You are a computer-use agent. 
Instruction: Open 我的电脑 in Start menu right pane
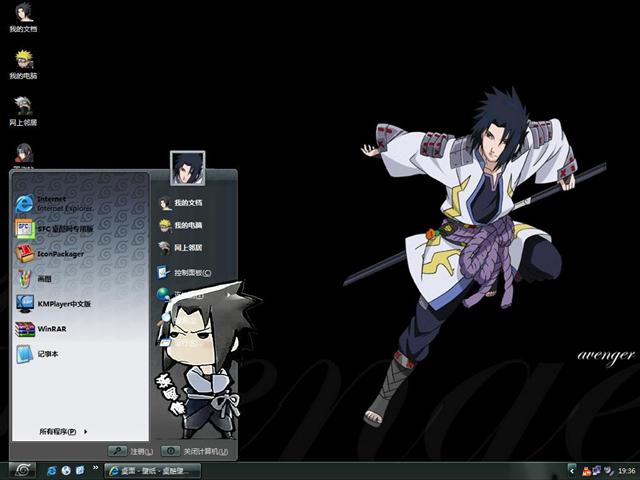click(180, 225)
